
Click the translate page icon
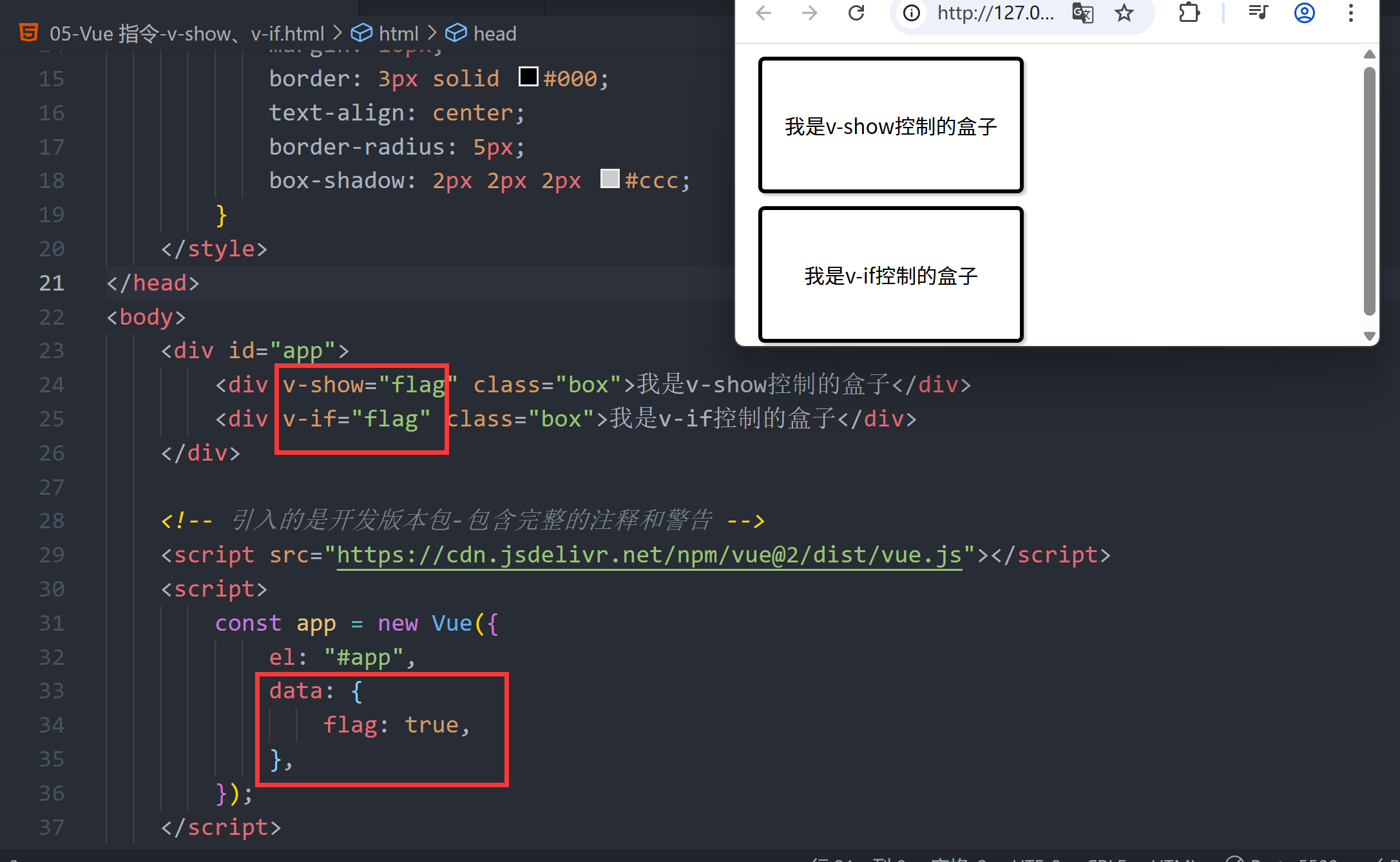tap(1083, 13)
